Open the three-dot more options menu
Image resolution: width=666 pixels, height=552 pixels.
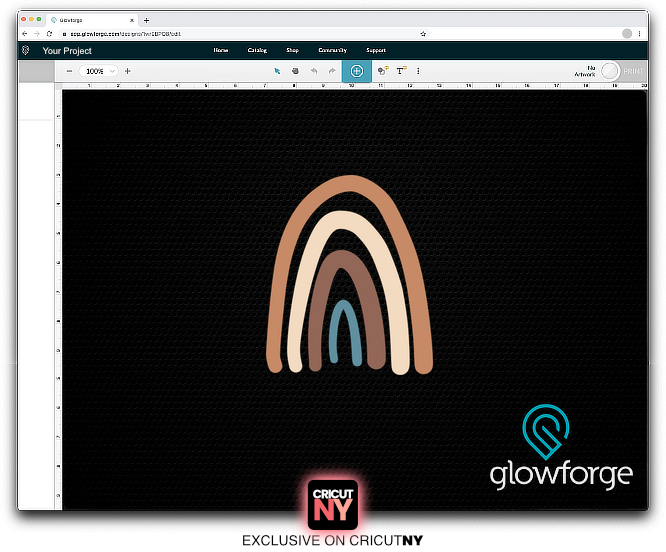tap(418, 71)
